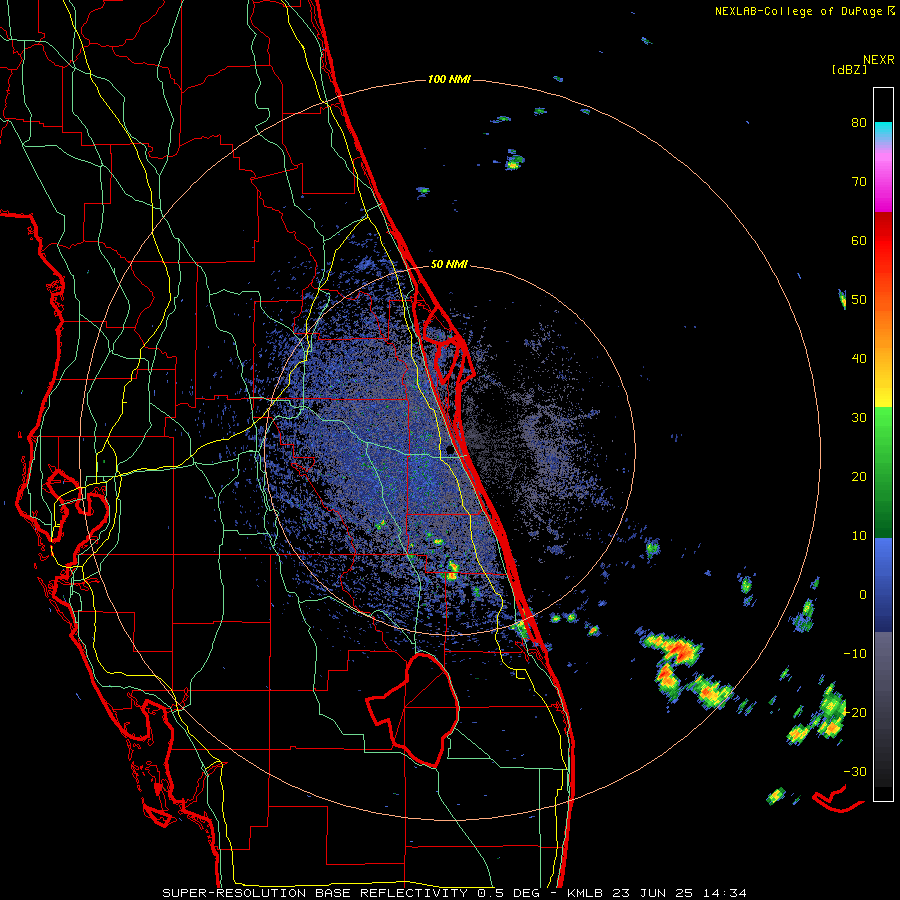900x900 pixels.
Task: Click the 0 value on dBZ scale
Action: pos(863,595)
